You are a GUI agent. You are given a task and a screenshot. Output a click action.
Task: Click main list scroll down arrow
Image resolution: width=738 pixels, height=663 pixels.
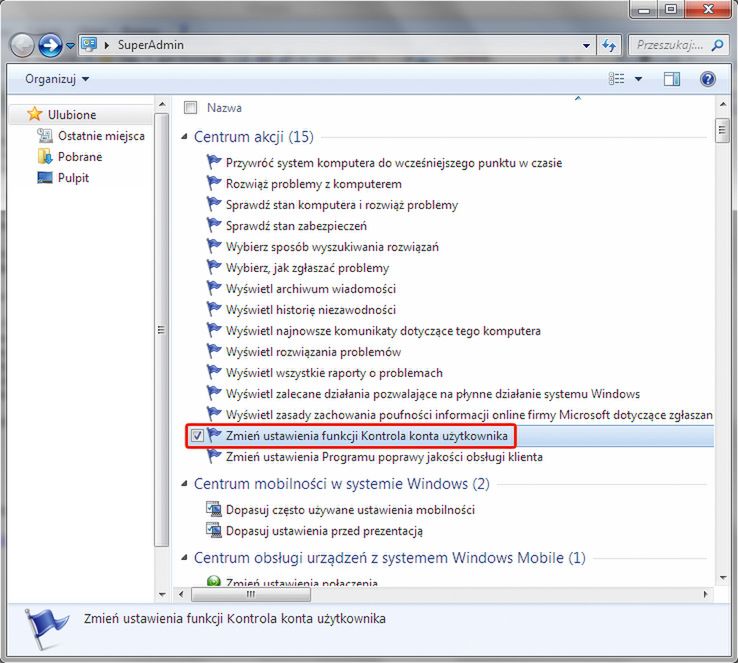click(x=722, y=578)
